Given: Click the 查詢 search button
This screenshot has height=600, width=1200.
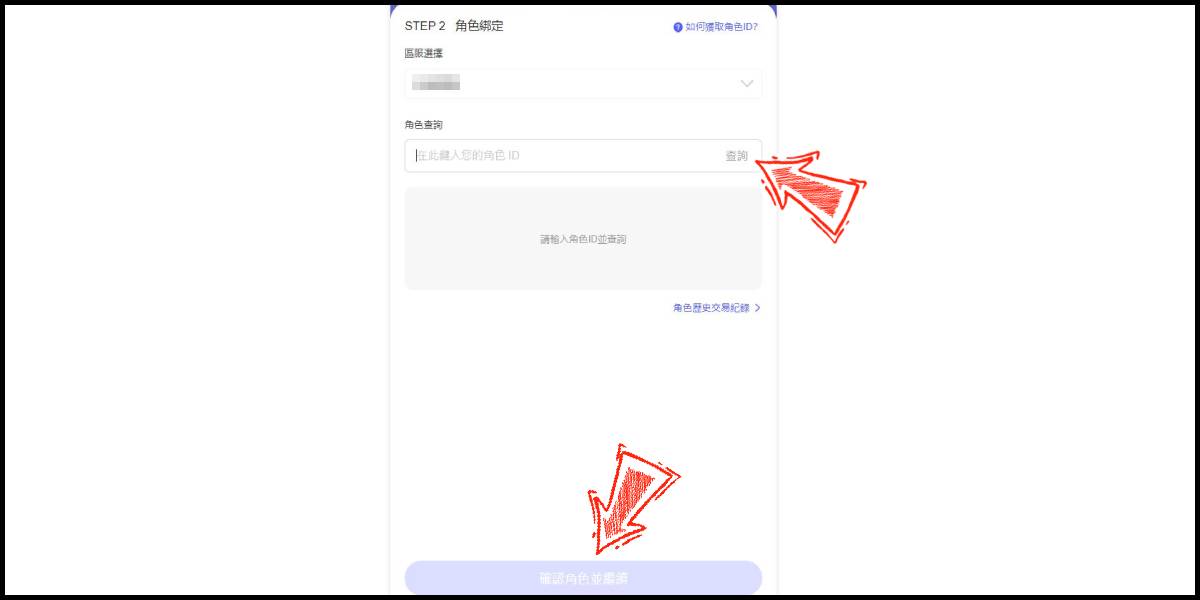Looking at the screenshot, I should pos(737,156).
